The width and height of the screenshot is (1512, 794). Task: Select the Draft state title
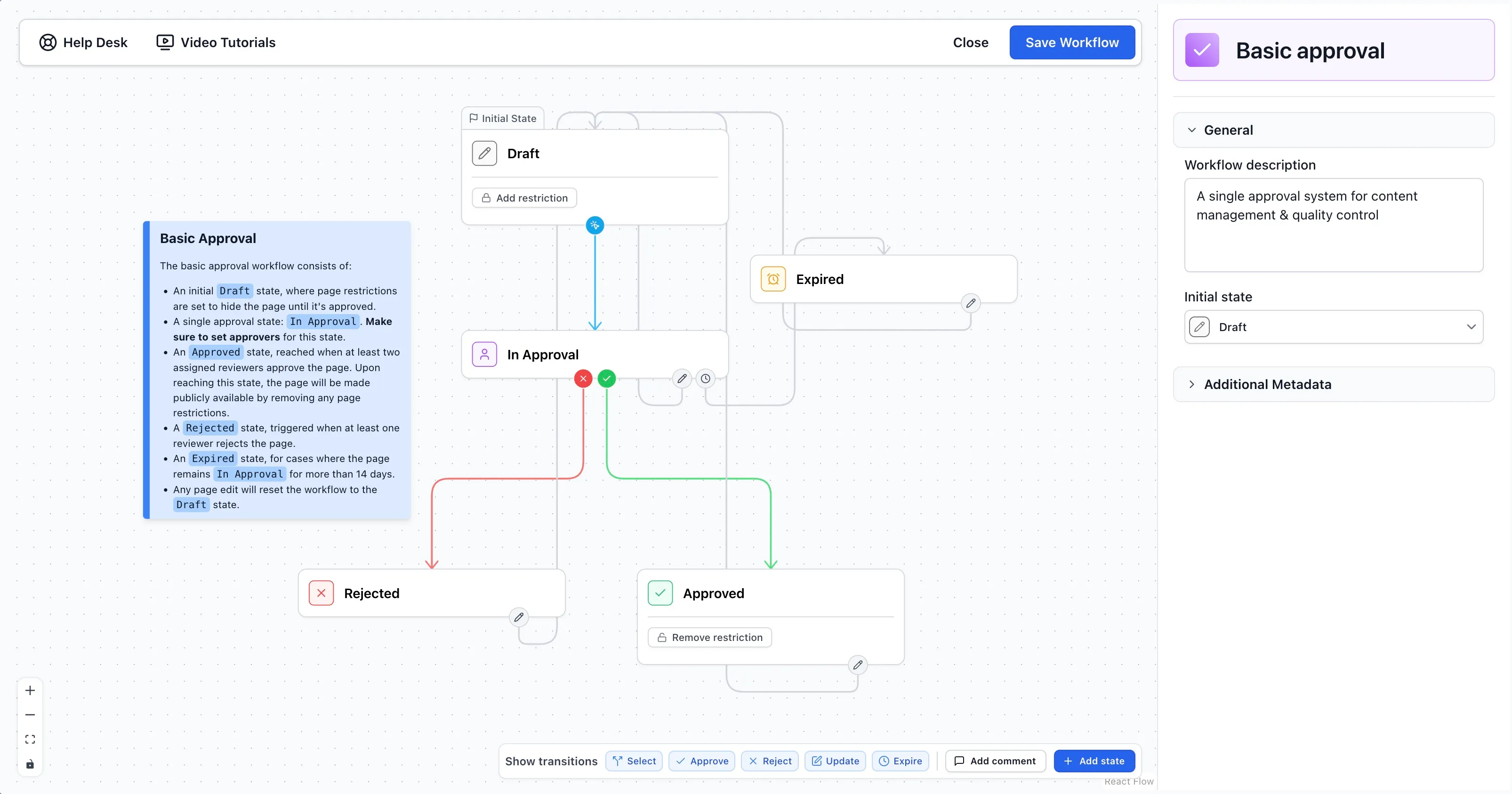click(x=523, y=153)
